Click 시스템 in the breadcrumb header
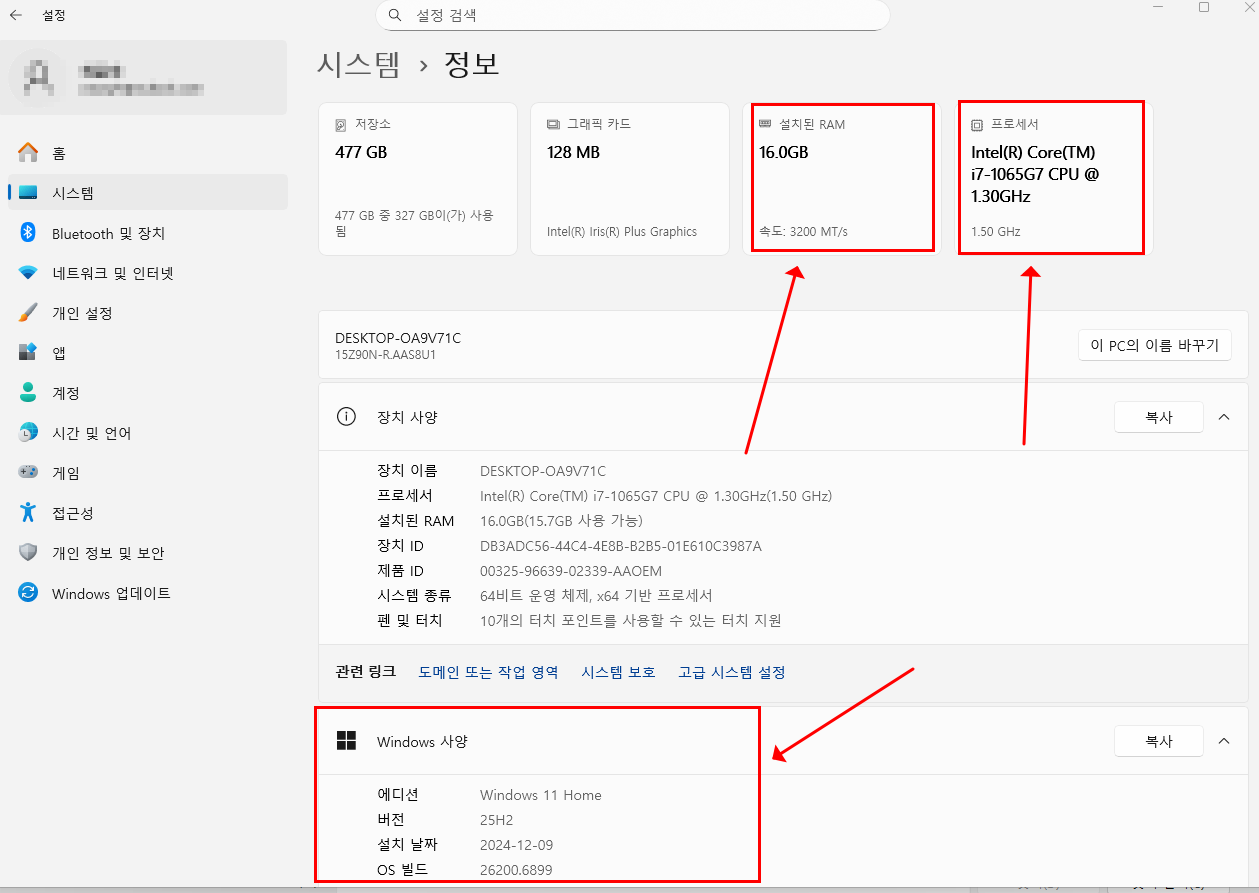 (x=358, y=64)
